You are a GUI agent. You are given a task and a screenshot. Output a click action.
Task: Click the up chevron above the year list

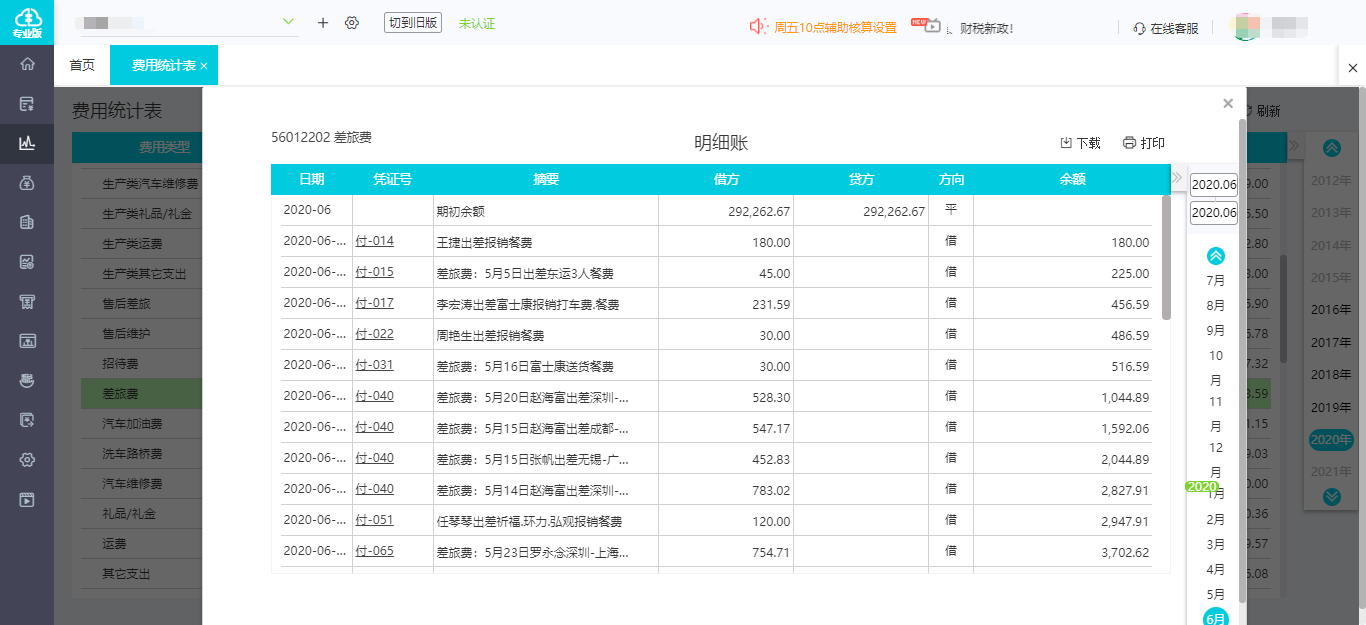point(1331,148)
